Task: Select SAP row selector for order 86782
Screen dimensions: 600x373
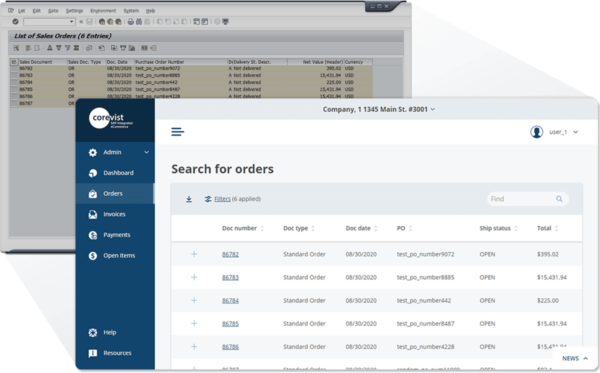Action: (x=14, y=68)
